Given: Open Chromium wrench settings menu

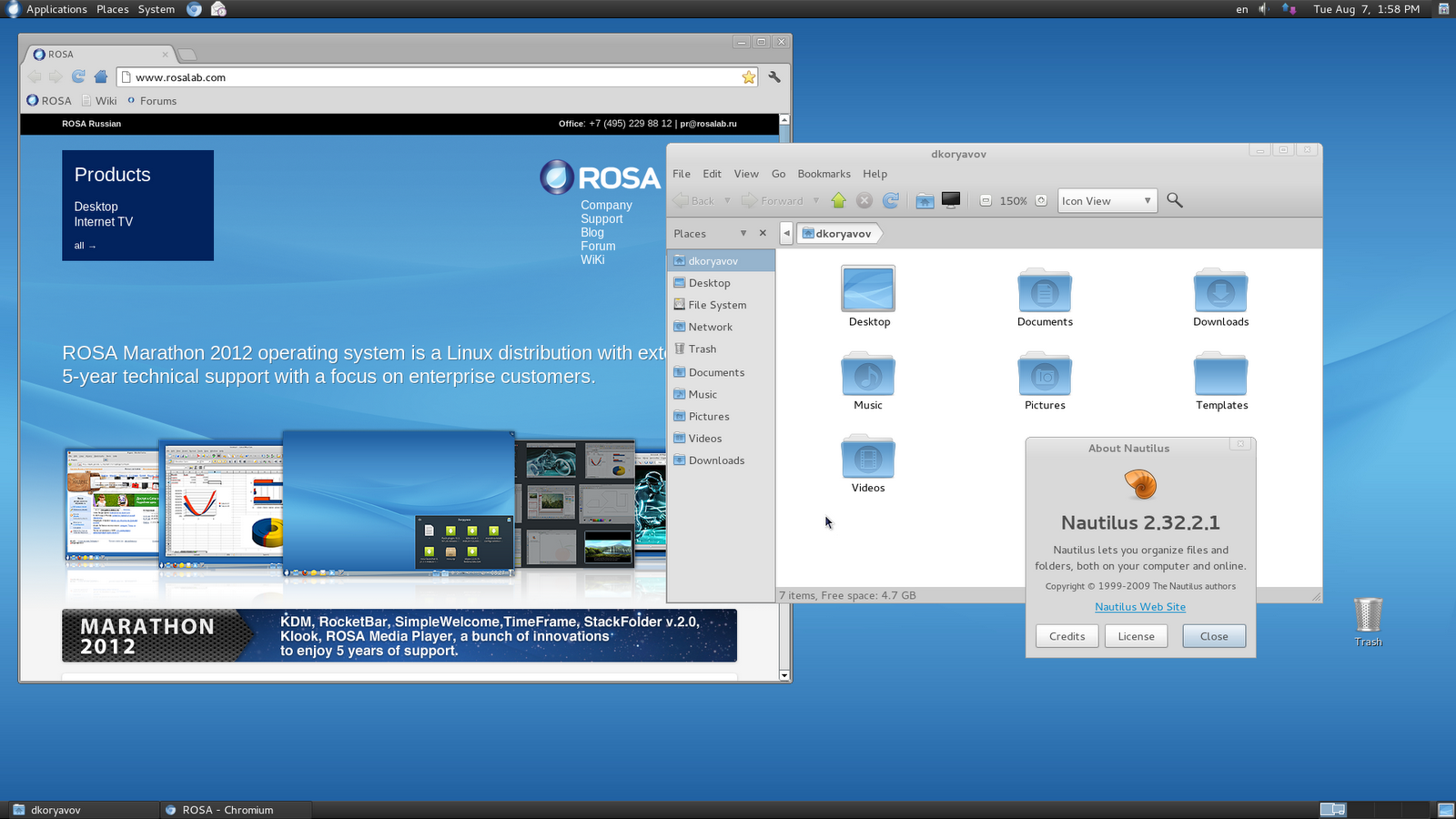Looking at the screenshot, I should [x=774, y=77].
